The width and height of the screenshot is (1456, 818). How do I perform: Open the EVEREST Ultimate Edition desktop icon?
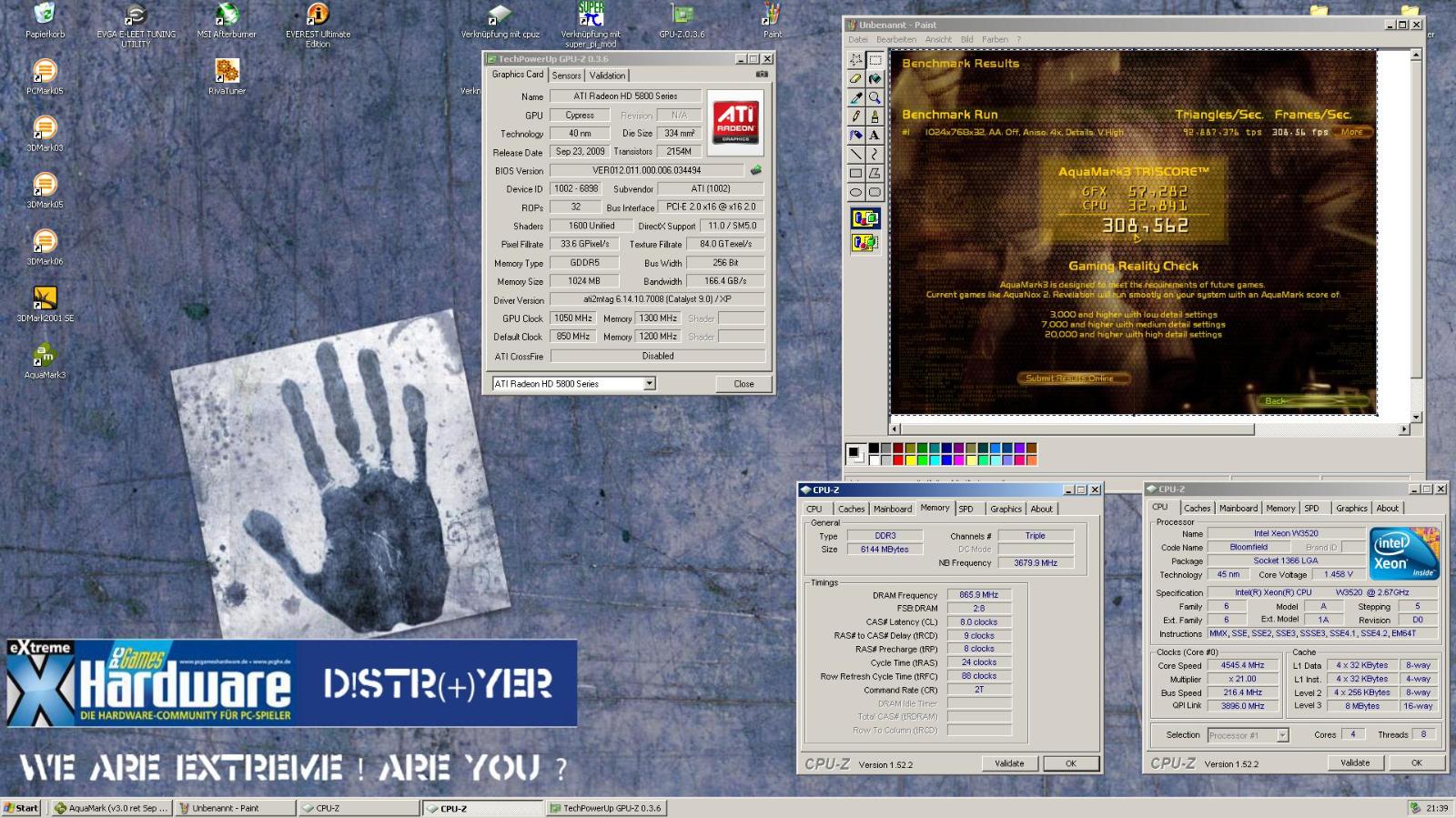pos(318,25)
